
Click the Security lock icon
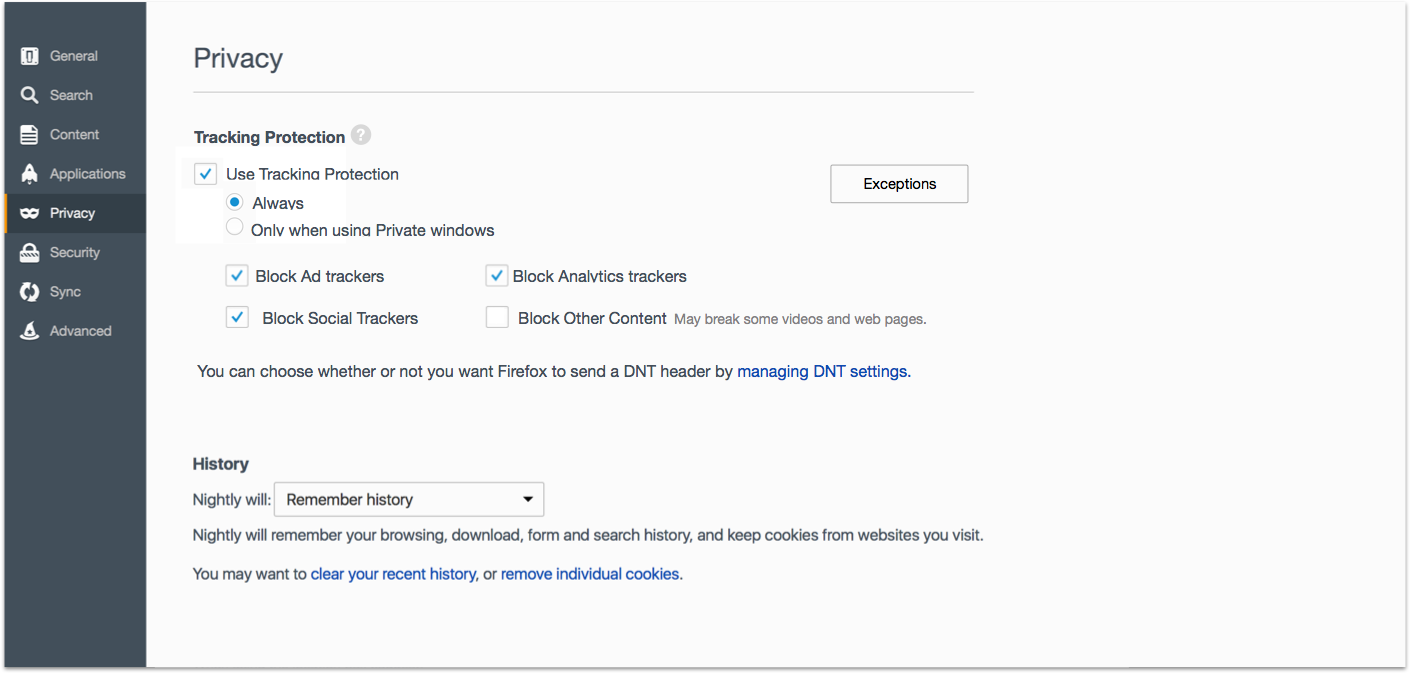30,252
